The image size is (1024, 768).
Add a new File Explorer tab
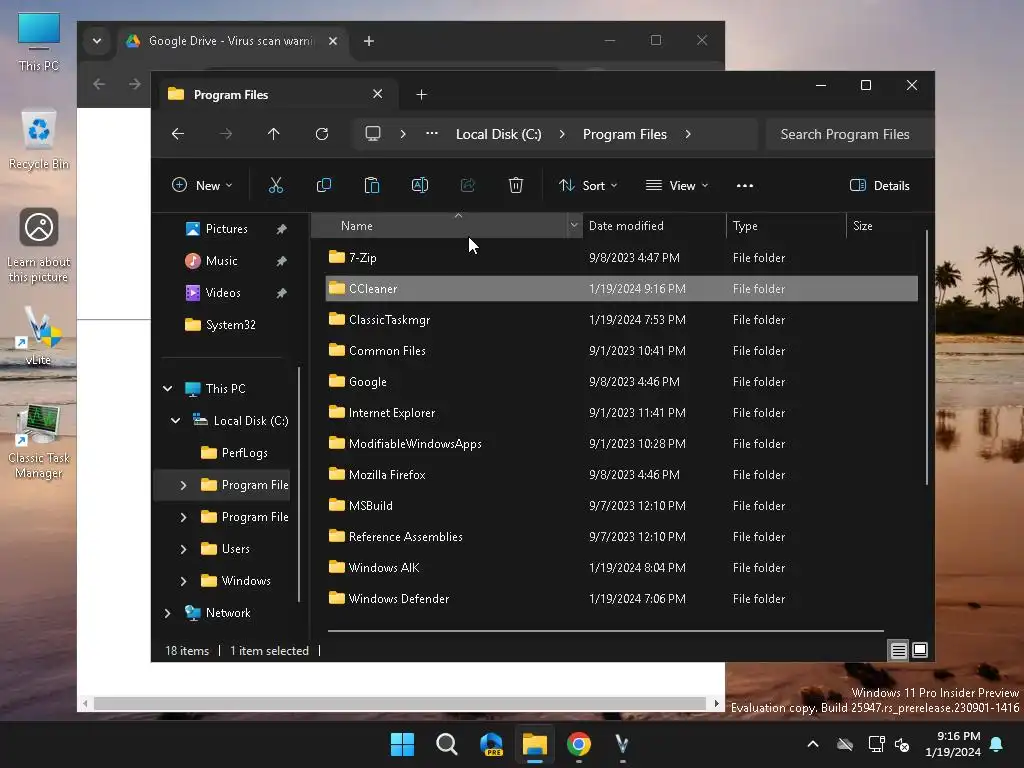coord(421,95)
